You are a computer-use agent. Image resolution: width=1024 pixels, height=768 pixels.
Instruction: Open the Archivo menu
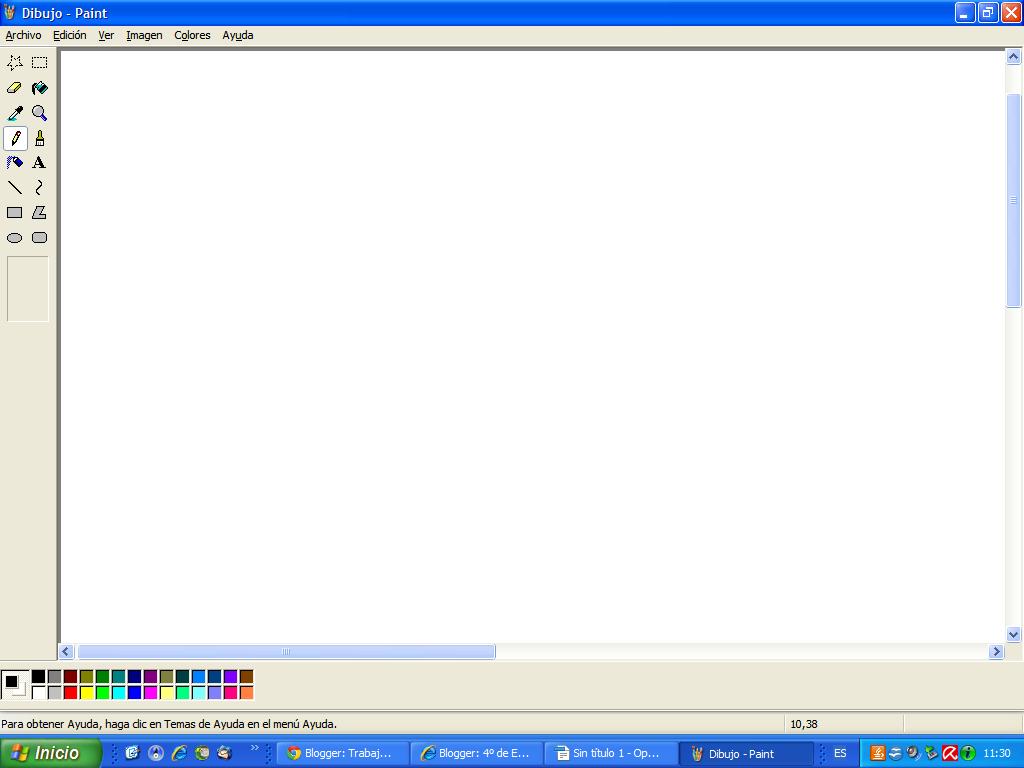23,35
